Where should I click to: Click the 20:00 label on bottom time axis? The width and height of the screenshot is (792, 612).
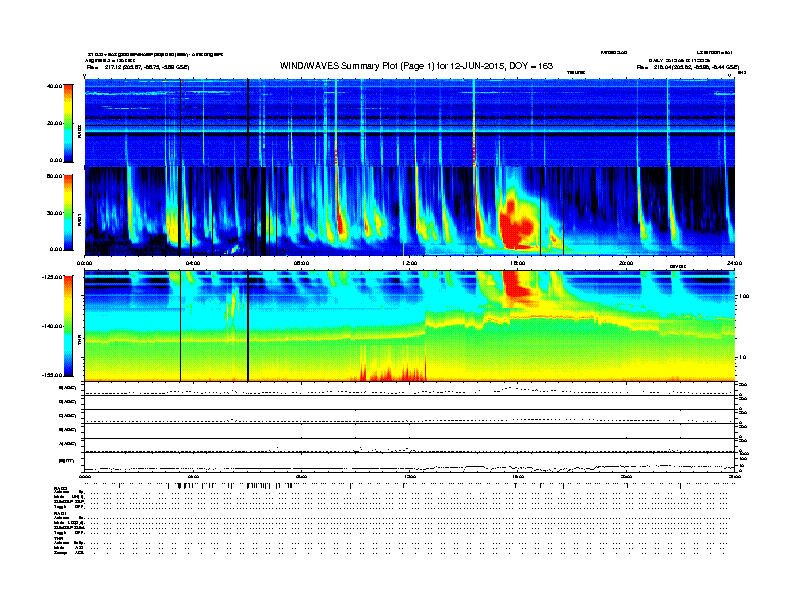(x=626, y=477)
